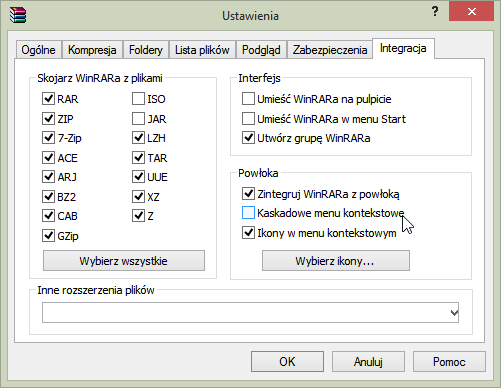The image size is (501, 388).
Task: Toggle the TAR association
Action: click(x=138, y=157)
